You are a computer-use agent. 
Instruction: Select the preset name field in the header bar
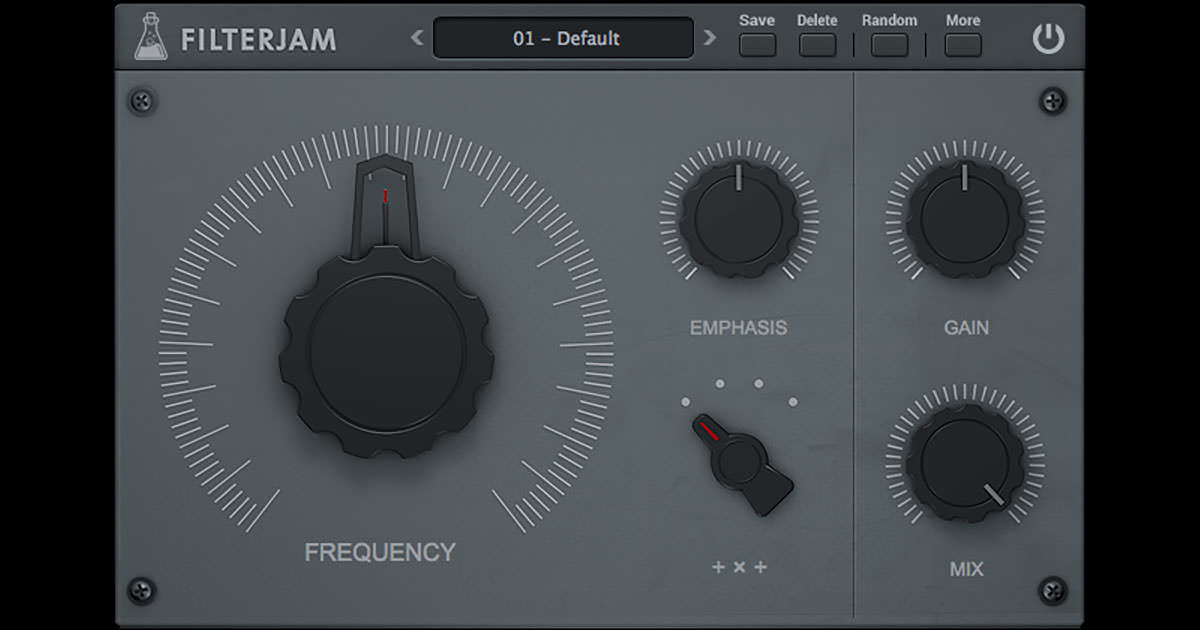tap(563, 37)
